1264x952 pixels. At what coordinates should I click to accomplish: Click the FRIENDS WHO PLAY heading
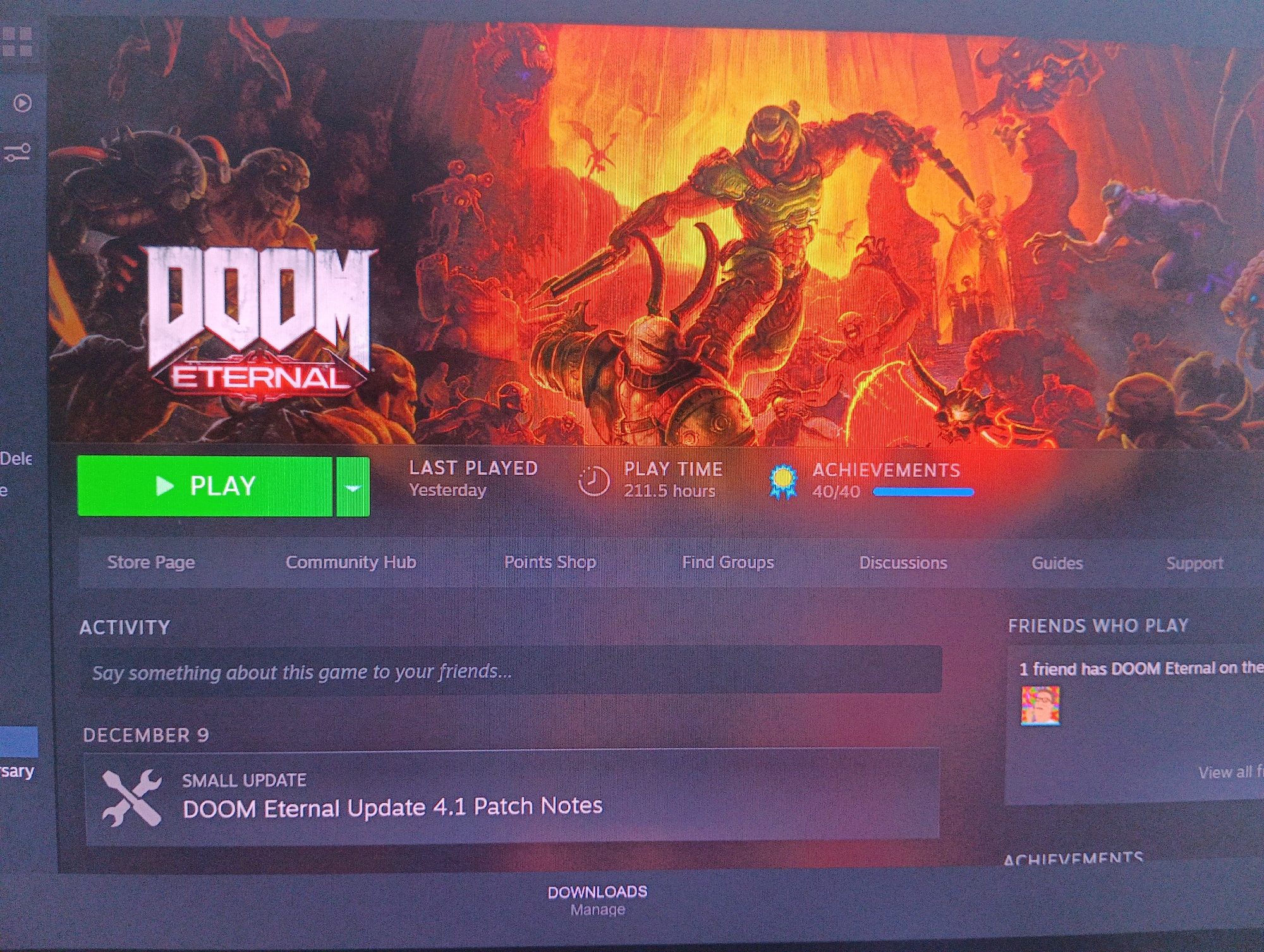coord(1098,626)
